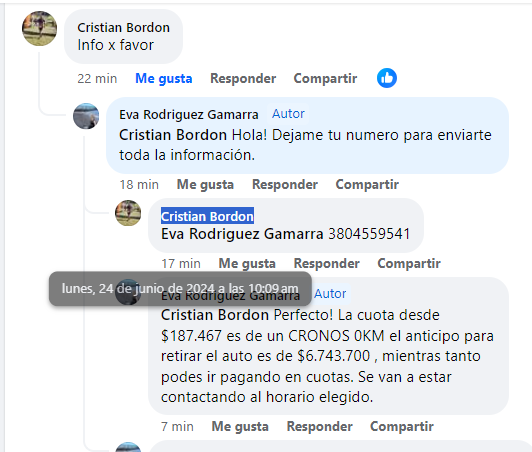
Task: Open Eva Rodriguez Gamarra name in first reply
Action: point(189,115)
